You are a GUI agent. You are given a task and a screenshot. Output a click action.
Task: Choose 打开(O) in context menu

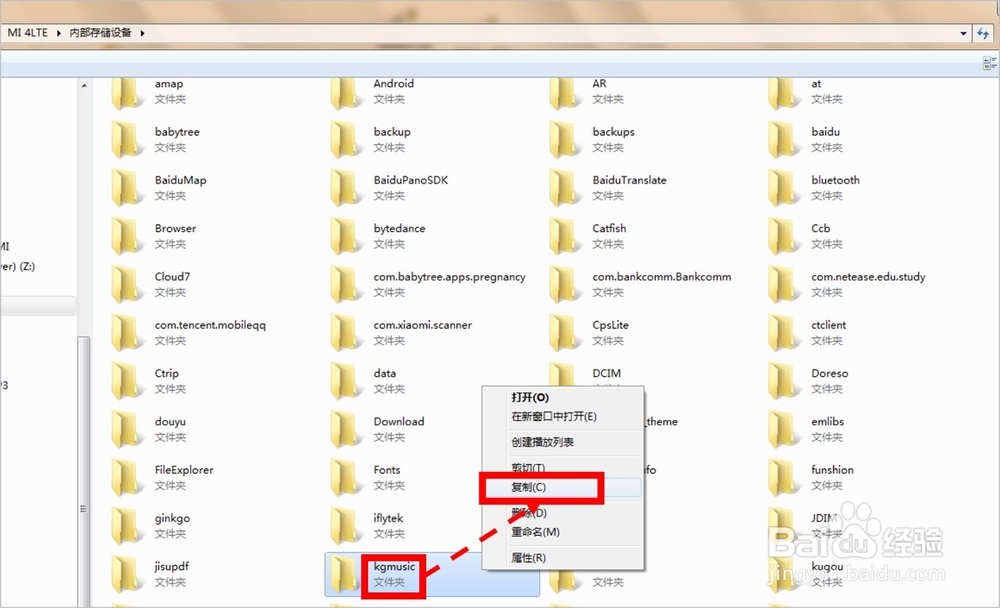pos(562,397)
